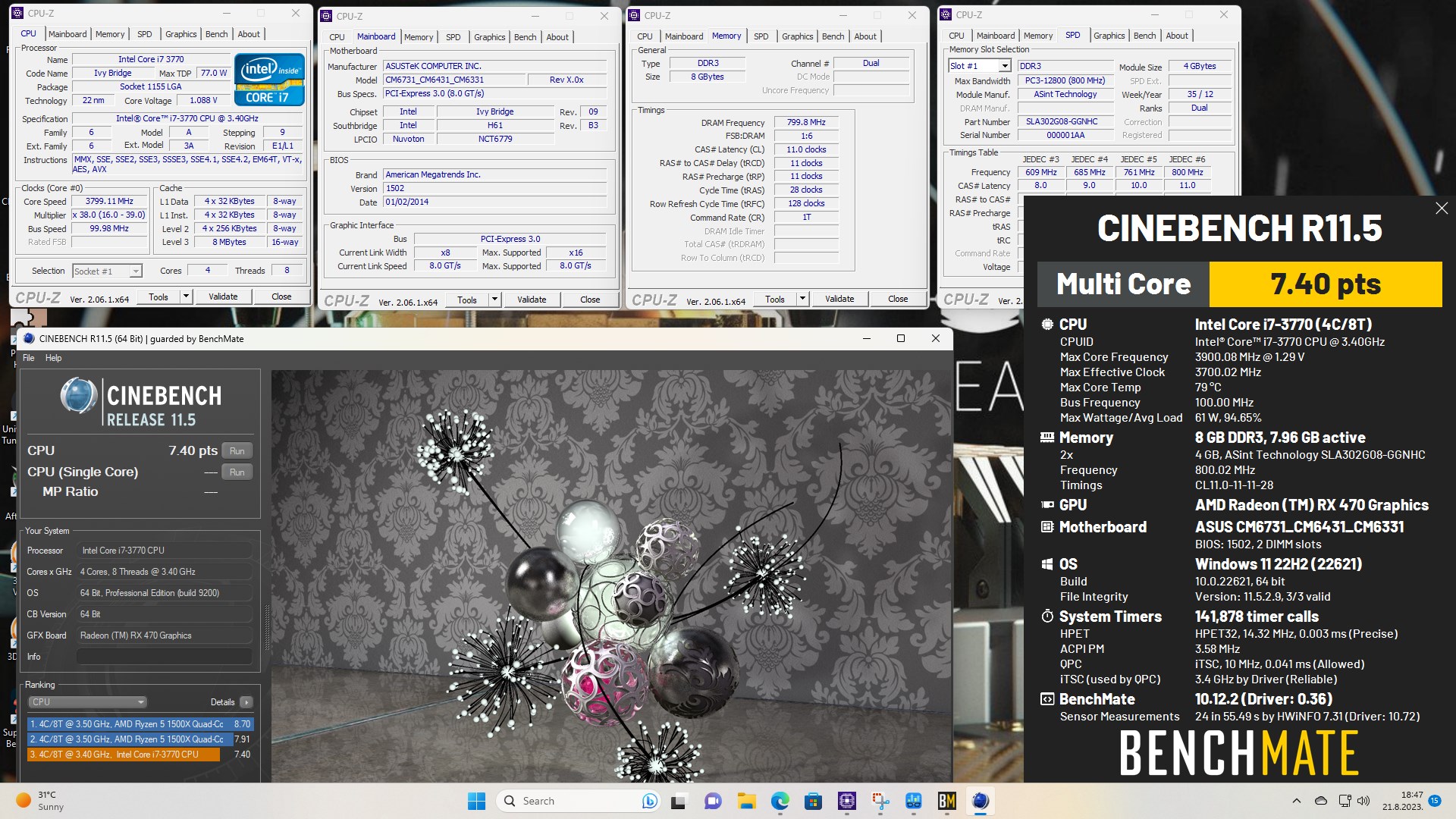This screenshot has height=819, width=1456.
Task: Open Snipping Tool from taskbar
Action: (880, 801)
